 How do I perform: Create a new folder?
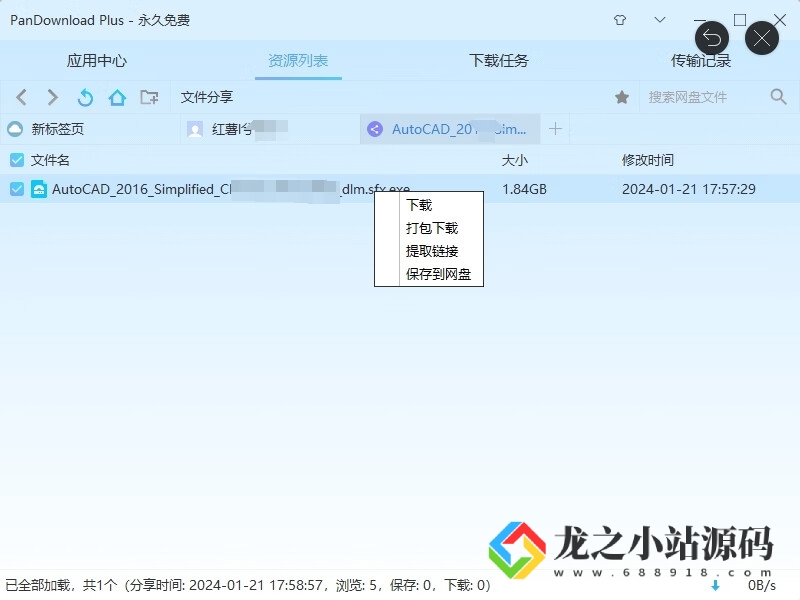[x=149, y=97]
